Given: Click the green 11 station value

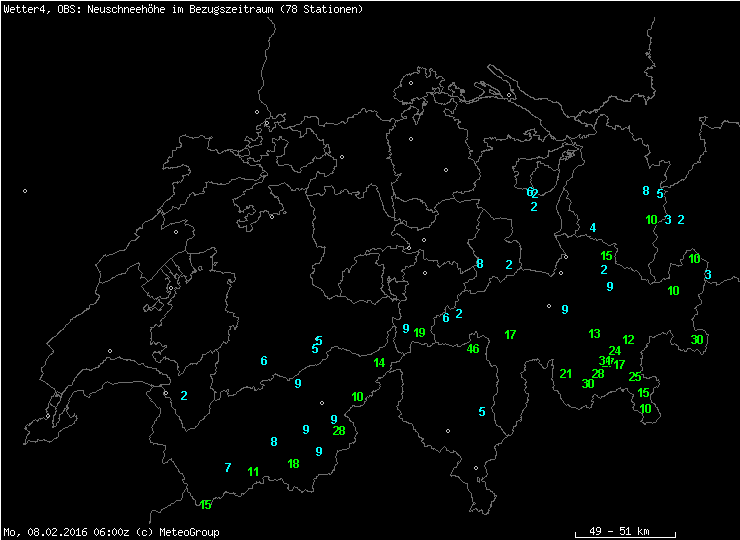Looking at the screenshot, I should point(253,472).
